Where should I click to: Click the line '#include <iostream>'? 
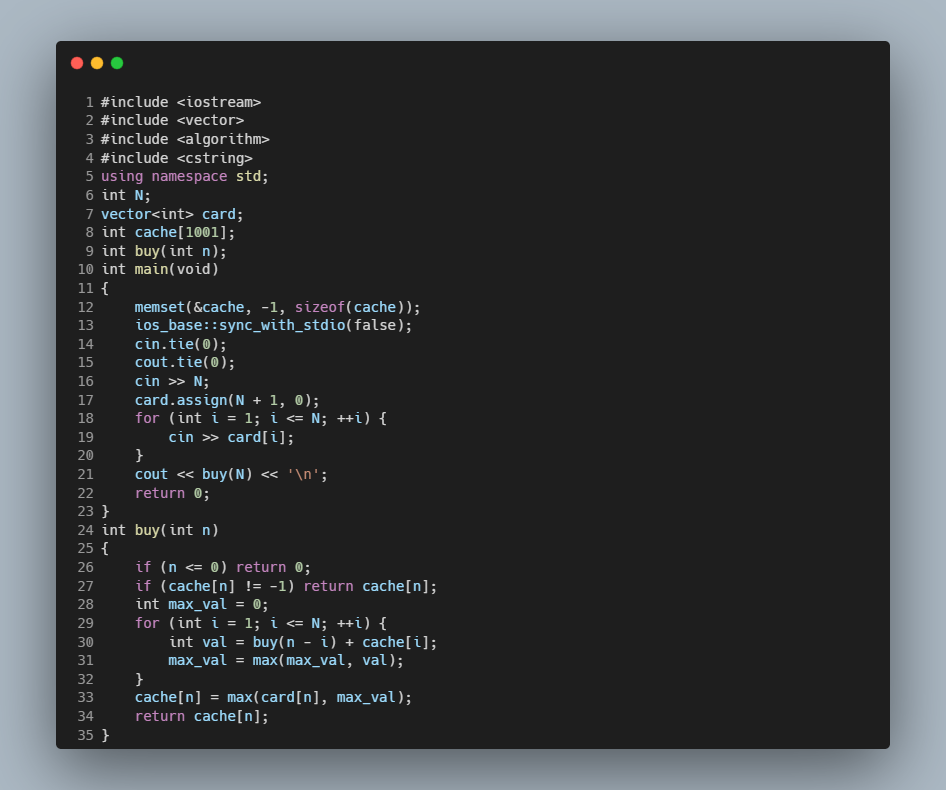click(x=180, y=102)
